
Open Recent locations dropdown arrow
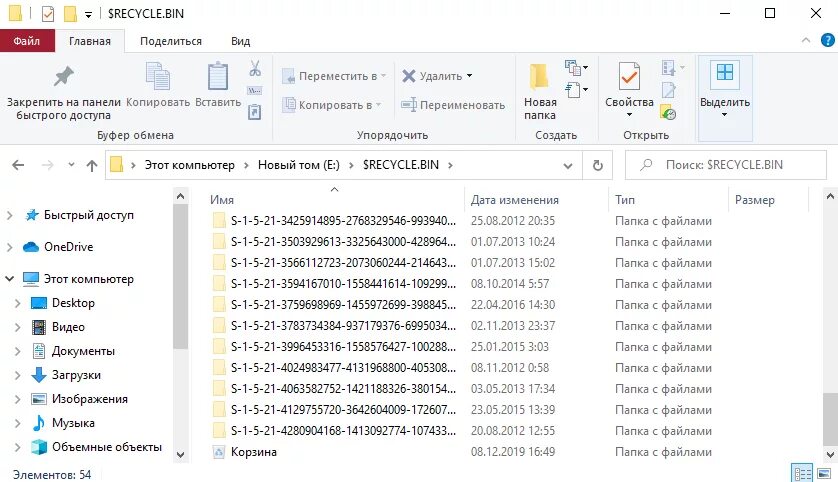pyautogui.click(x=71, y=165)
